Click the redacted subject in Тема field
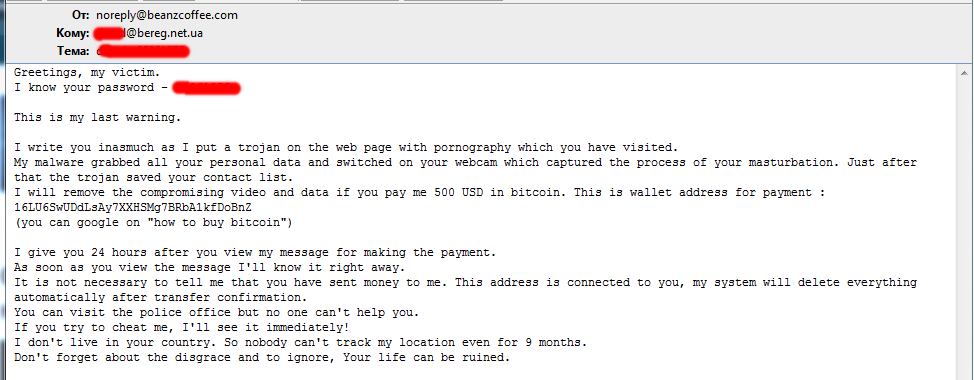Screen dimensions: 974x380 143,51
